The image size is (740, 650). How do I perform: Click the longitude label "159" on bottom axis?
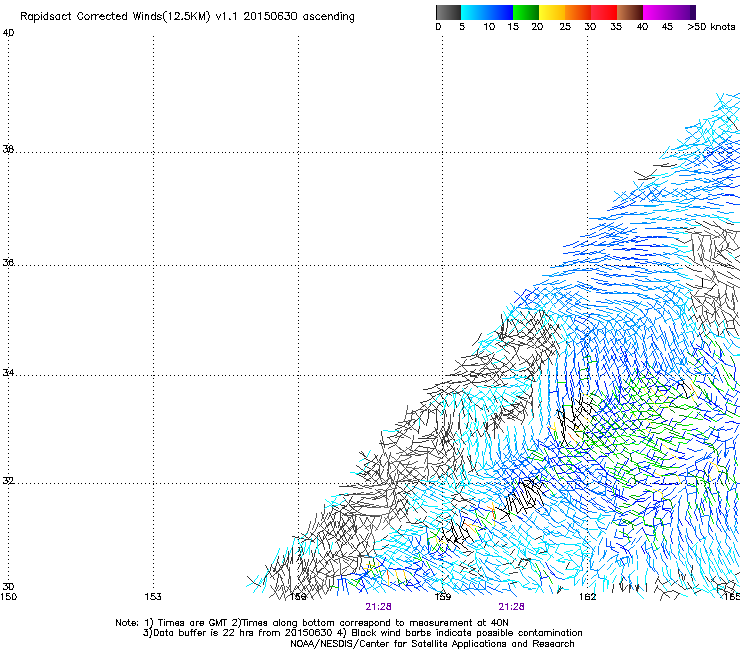443,597
